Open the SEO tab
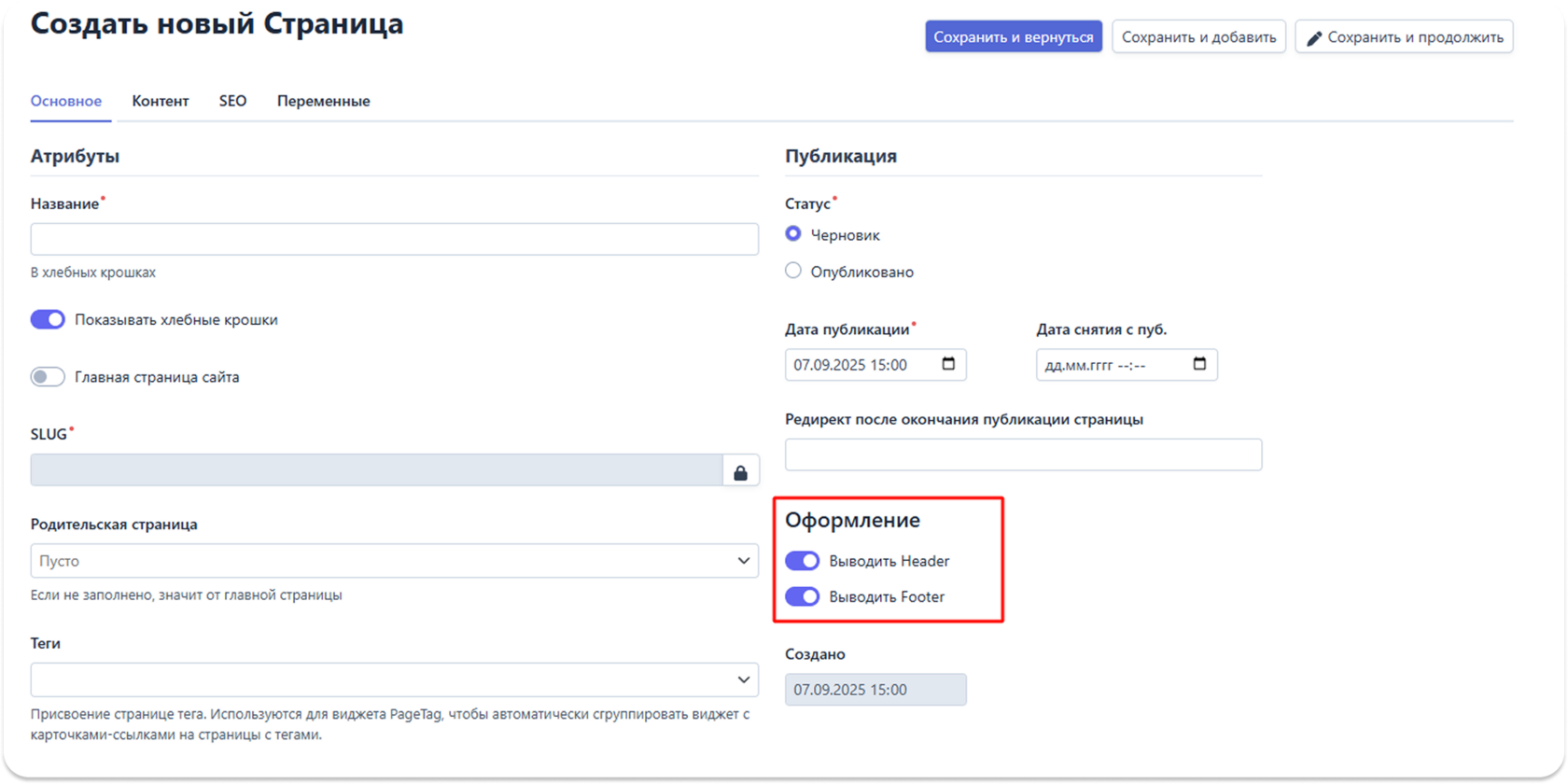This screenshot has height=784, width=1568. [x=233, y=101]
